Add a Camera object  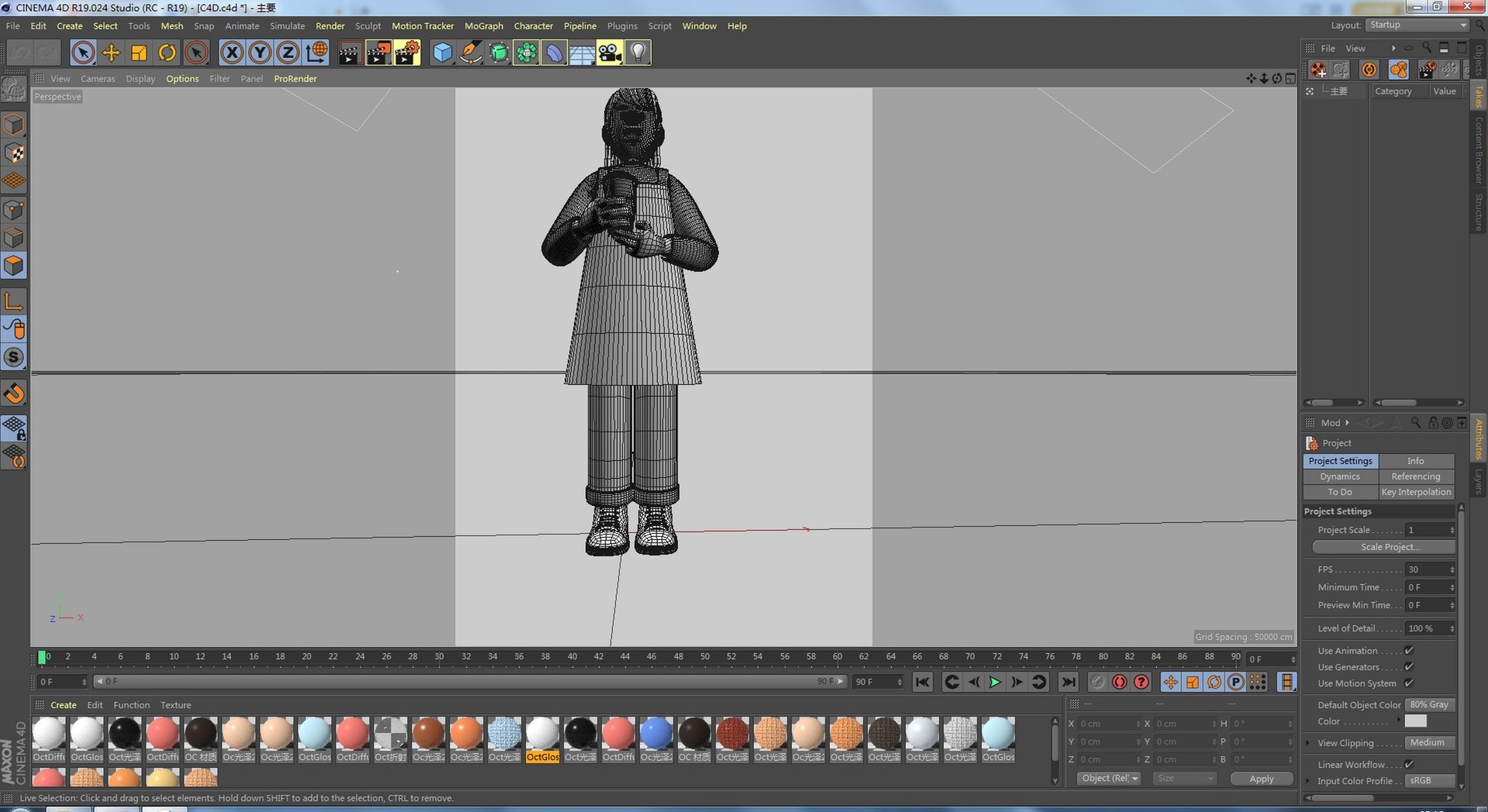(610, 53)
